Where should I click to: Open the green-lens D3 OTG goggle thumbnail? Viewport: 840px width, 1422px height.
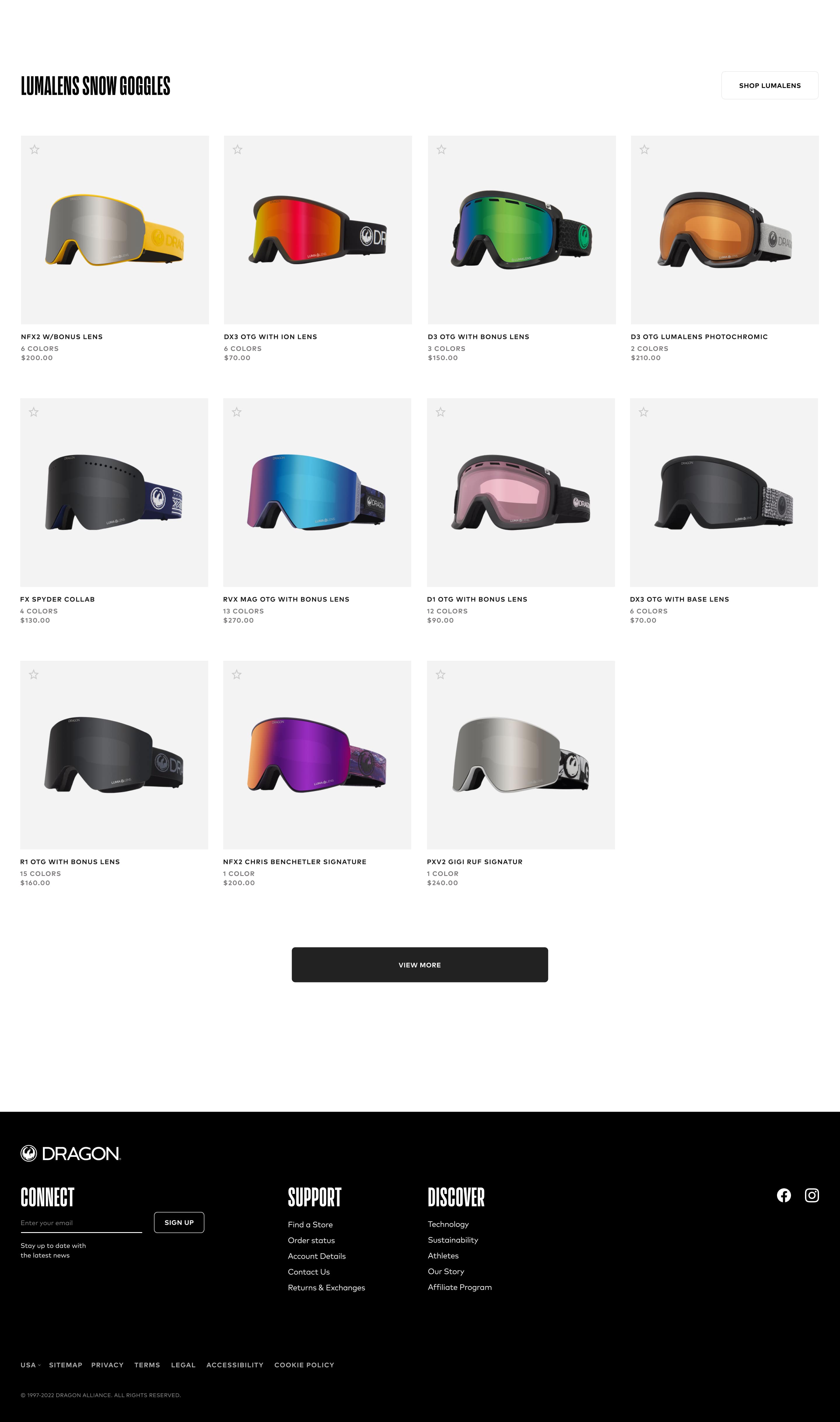click(521, 230)
